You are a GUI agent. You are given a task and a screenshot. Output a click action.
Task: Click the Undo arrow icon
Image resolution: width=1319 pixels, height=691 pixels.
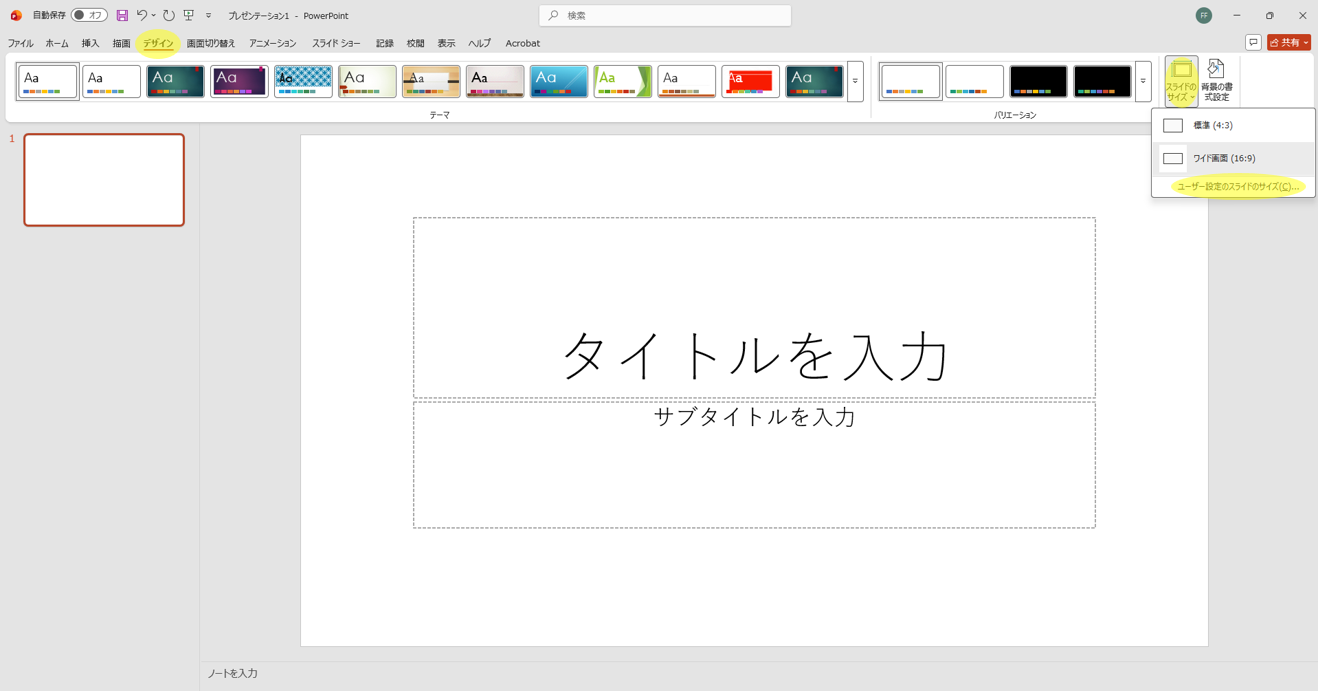[x=142, y=15]
